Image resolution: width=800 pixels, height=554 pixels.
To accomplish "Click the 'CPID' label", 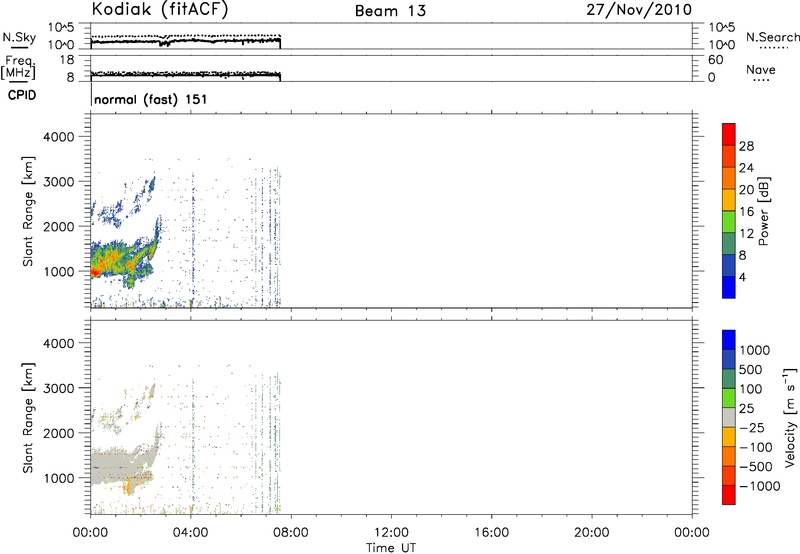I will [22, 95].
